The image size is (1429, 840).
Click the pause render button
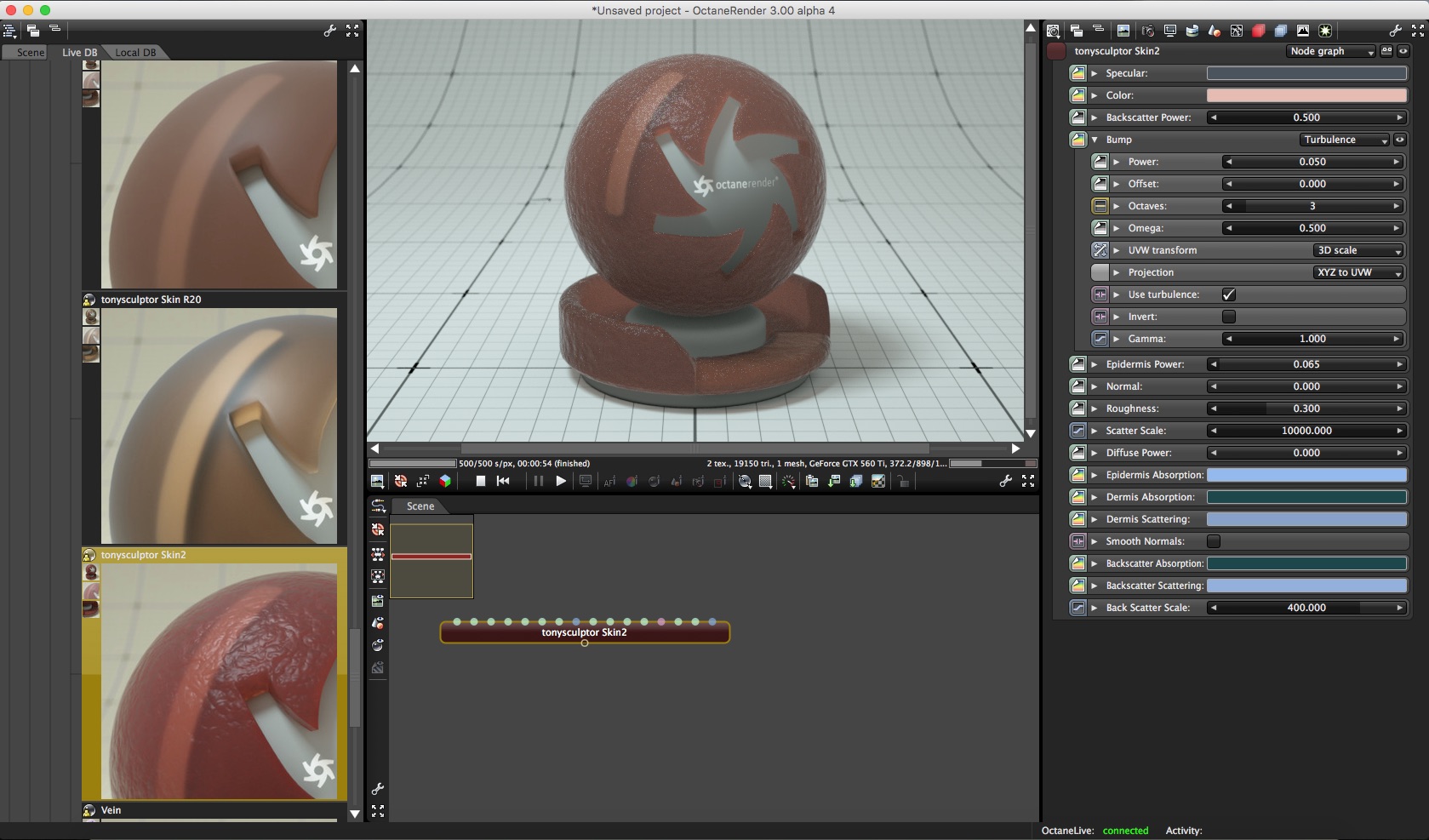538,481
